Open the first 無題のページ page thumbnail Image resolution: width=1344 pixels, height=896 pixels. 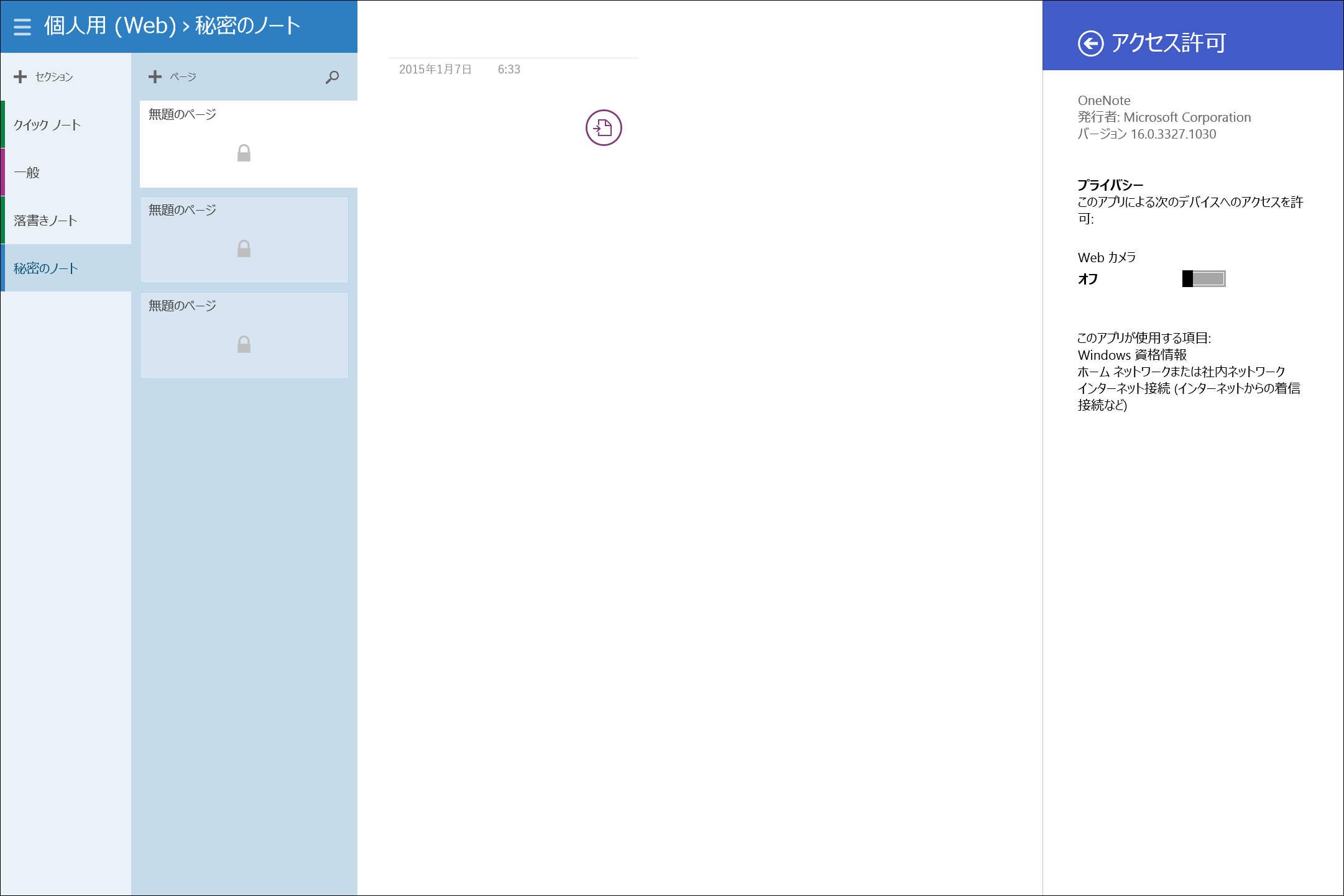[x=182, y=114]
